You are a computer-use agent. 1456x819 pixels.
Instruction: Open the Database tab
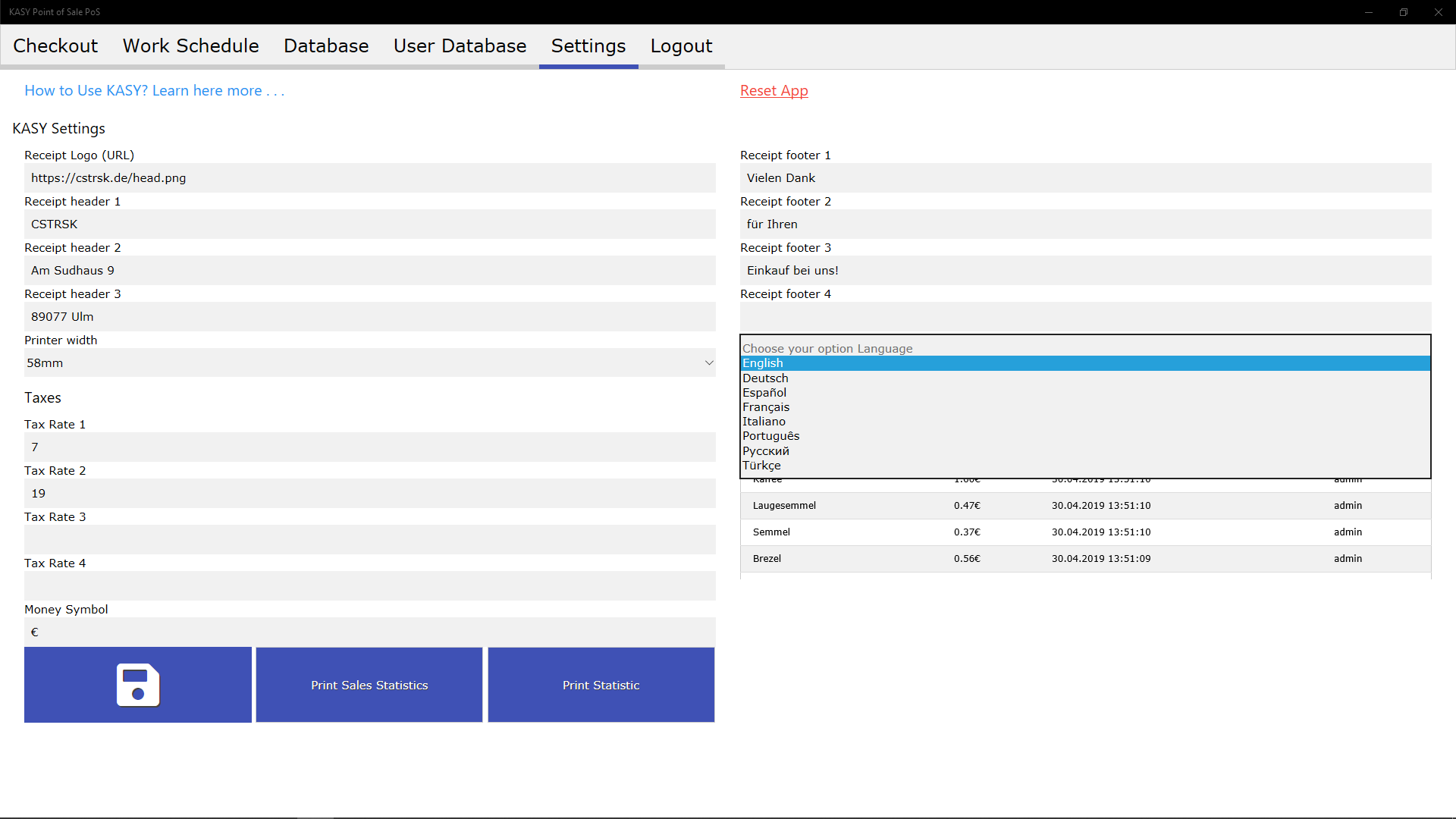pos(326,46)
